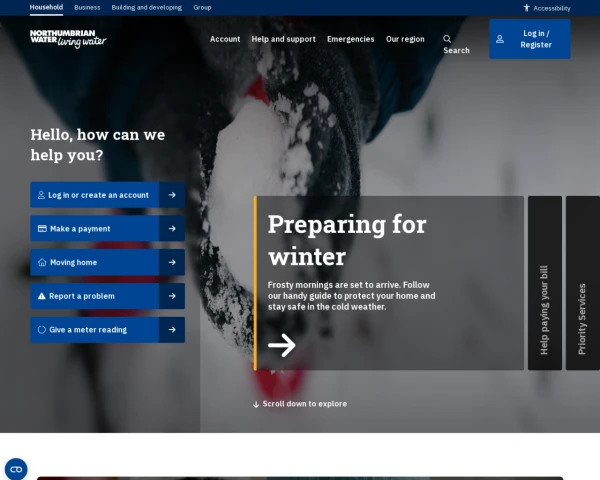Viewport: 600px width, 480px height.
Task: Click the magnifying glass search icon
Action: point(447,39)
